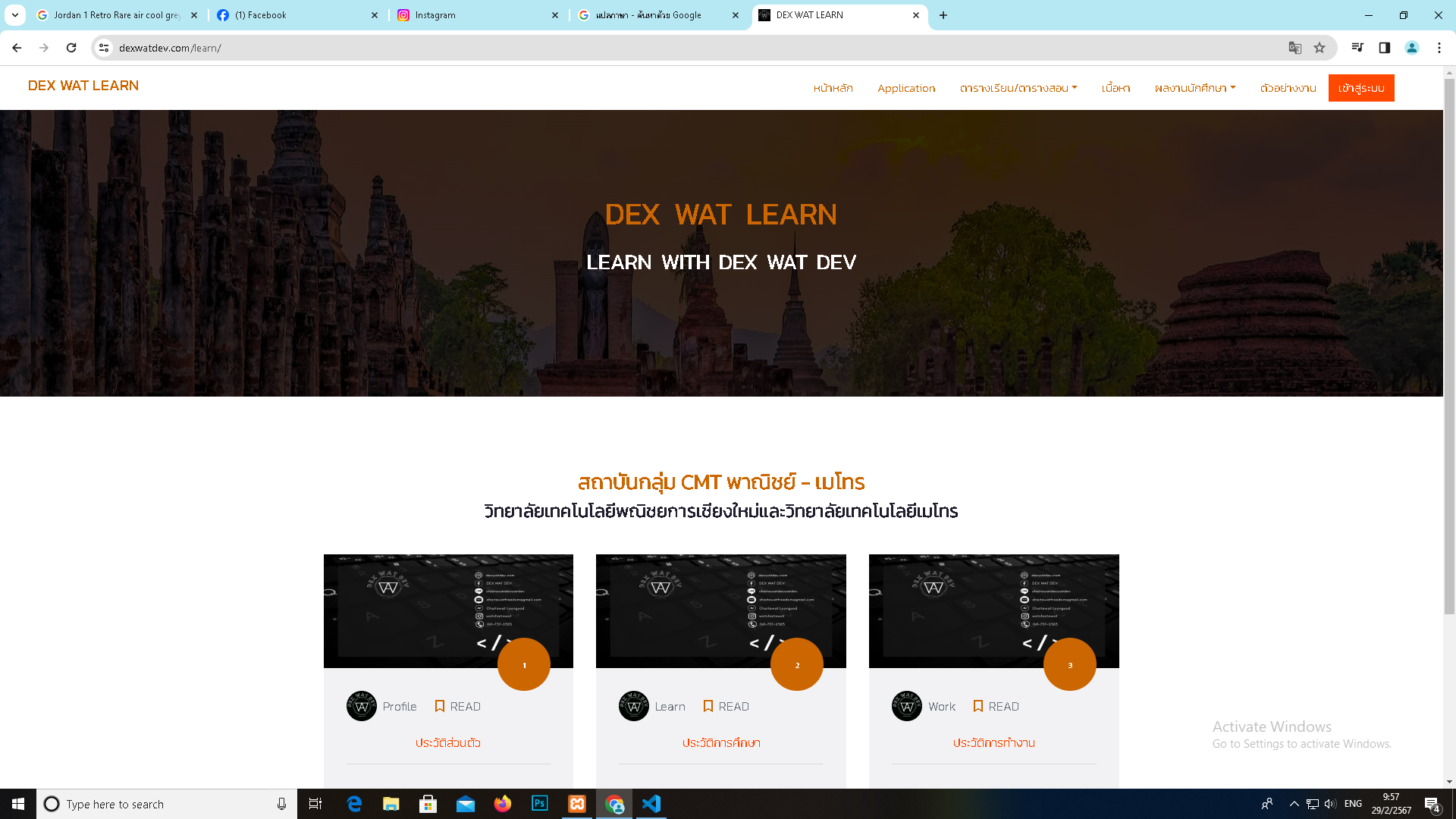Open the ตัวอย่างงาน nav link
This screenshot has width=1456, height=819.
point(1288,88)
